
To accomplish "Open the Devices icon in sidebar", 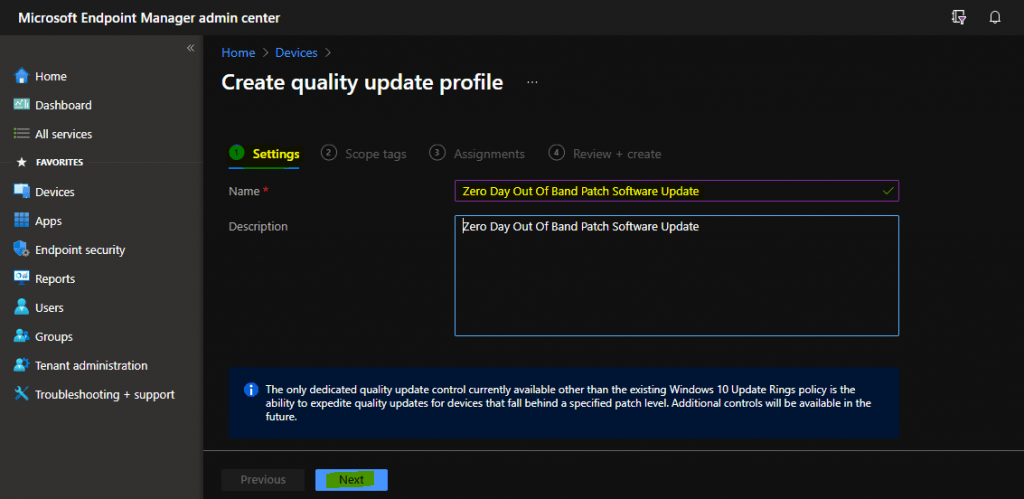I will (22, 191).
